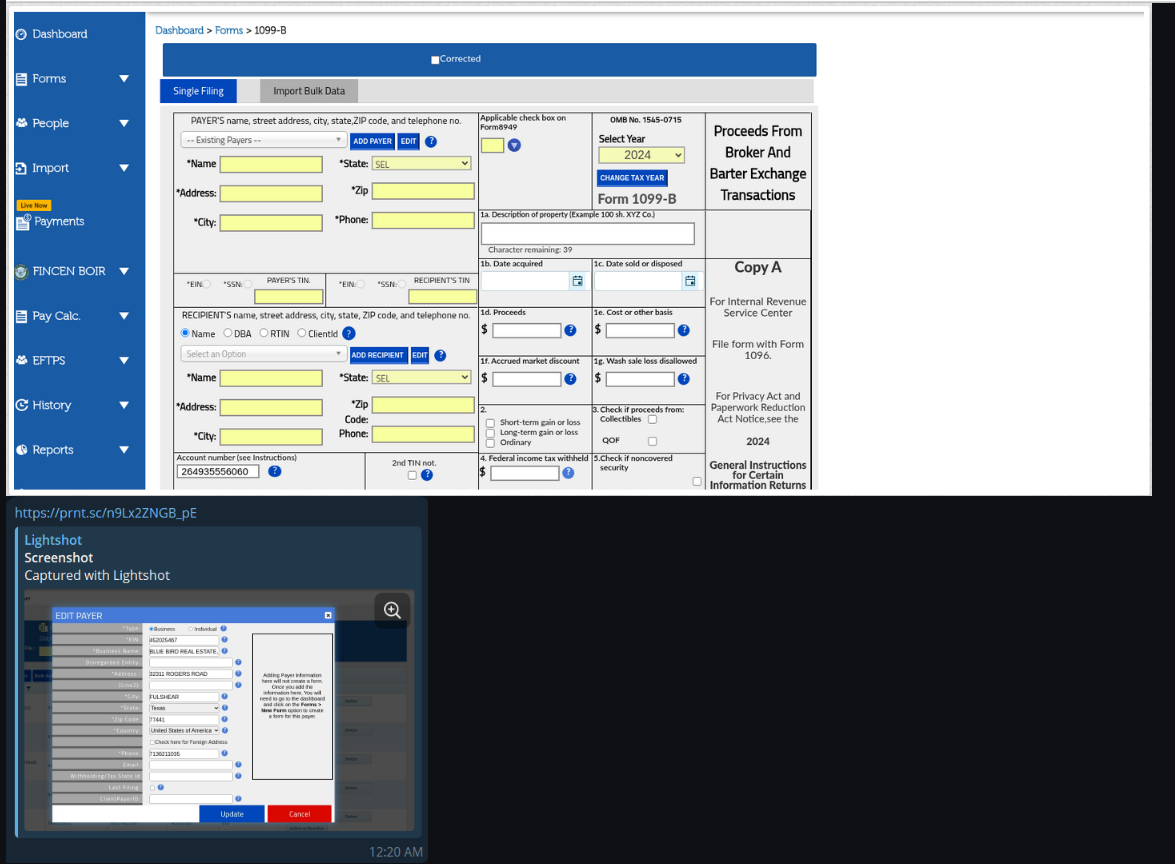
Task: Open the Select Year dropdown showing 2024
Action: [641, 155]
